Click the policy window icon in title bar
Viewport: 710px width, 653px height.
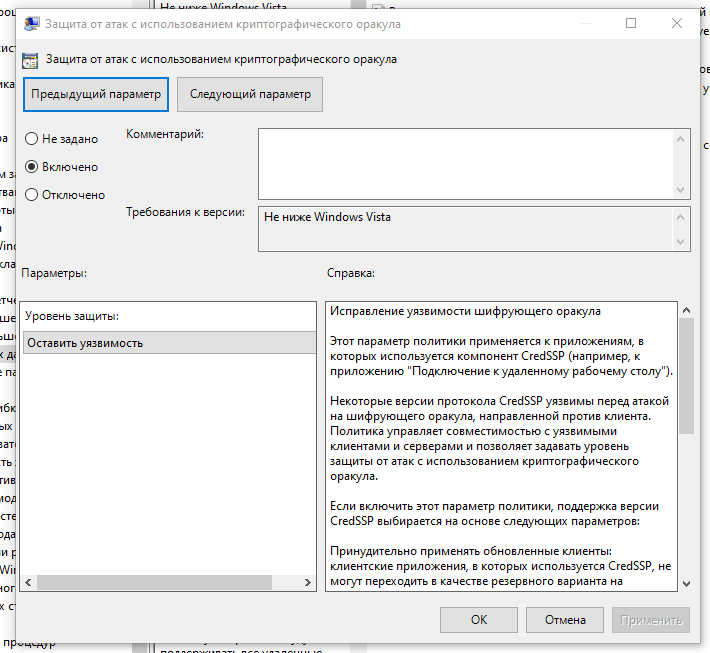31,23
